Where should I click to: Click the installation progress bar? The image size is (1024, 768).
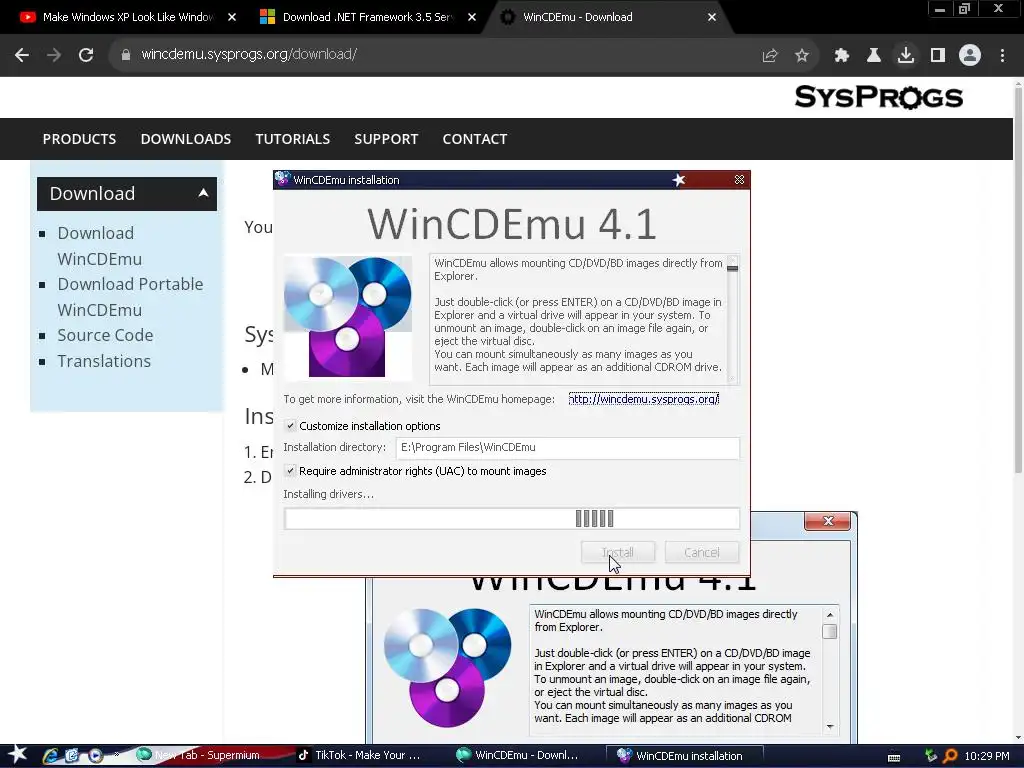(x=511, y=519)
